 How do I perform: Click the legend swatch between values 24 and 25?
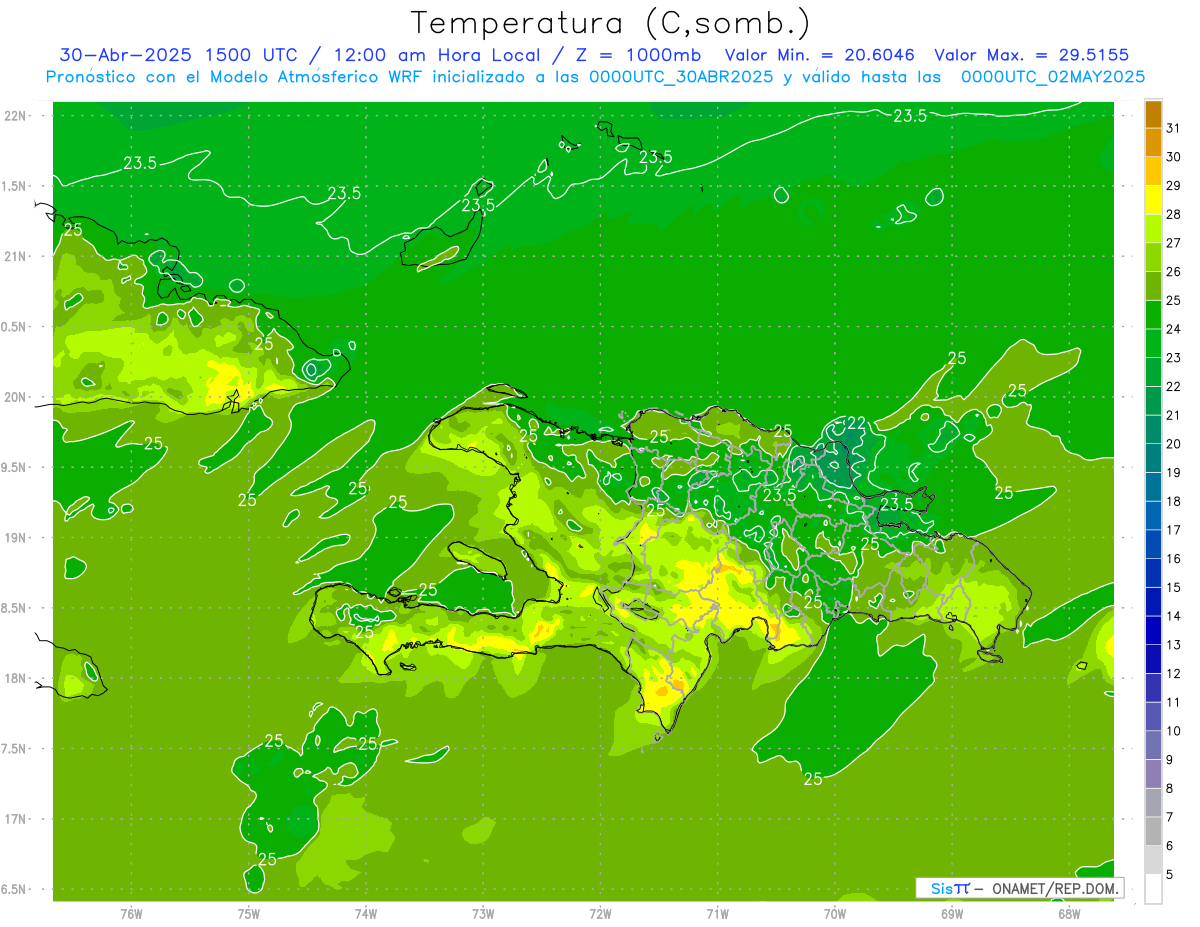coord(1154,315)
